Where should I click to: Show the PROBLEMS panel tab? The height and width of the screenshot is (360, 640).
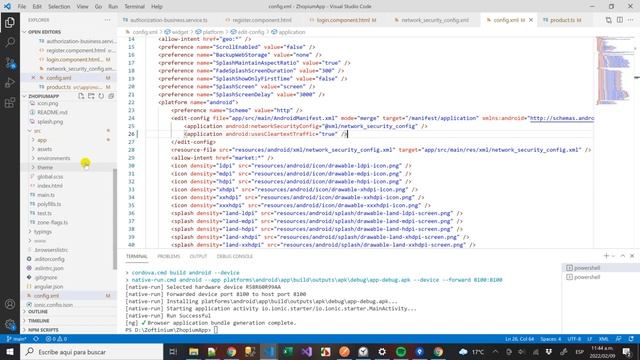tap(169, 256)
